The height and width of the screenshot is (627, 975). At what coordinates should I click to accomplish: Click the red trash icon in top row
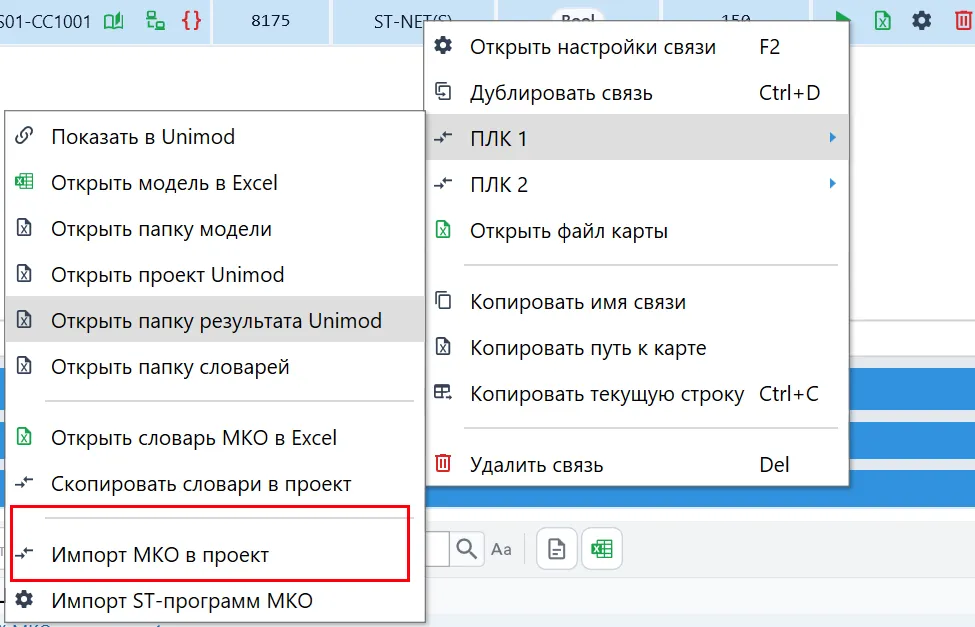point(963,21)
